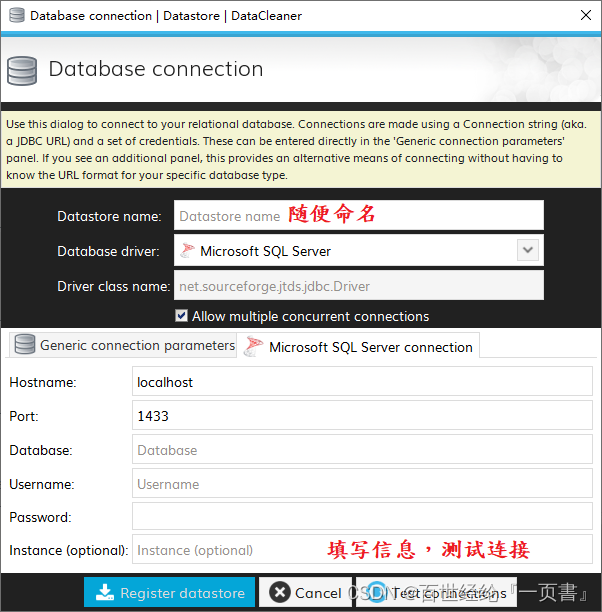Click the SQL Server icon on connection tab
The width and height of the screenshot is (602, 612).
coord(253,346)
